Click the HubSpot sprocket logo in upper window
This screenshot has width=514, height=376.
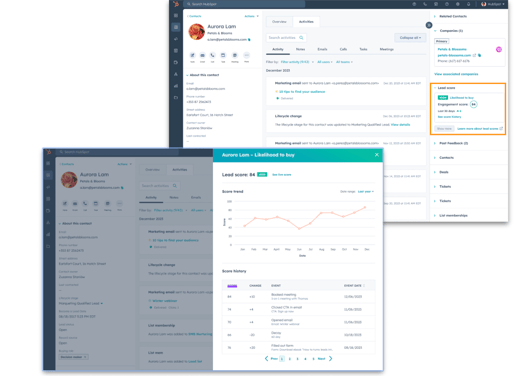[176, 4]
